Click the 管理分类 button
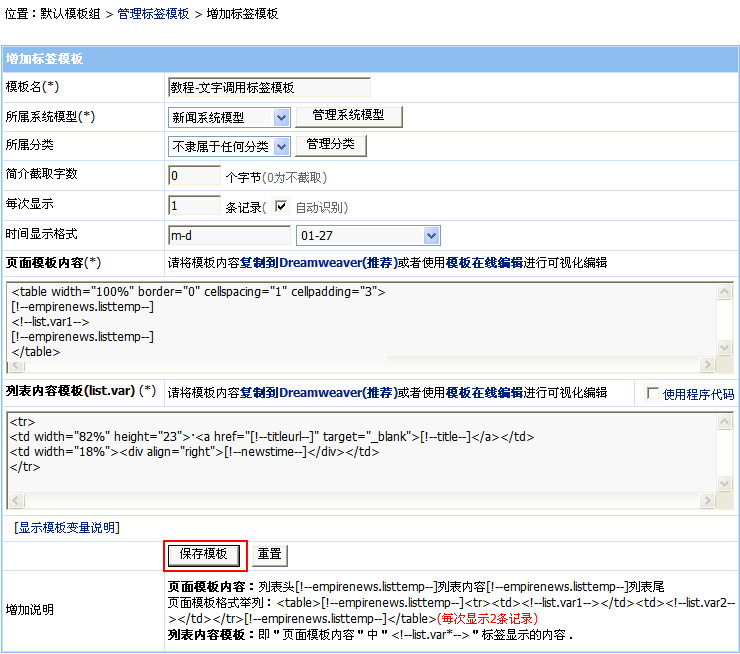Image resolution: width=740 pixels, height=654 pixels. 331,146
